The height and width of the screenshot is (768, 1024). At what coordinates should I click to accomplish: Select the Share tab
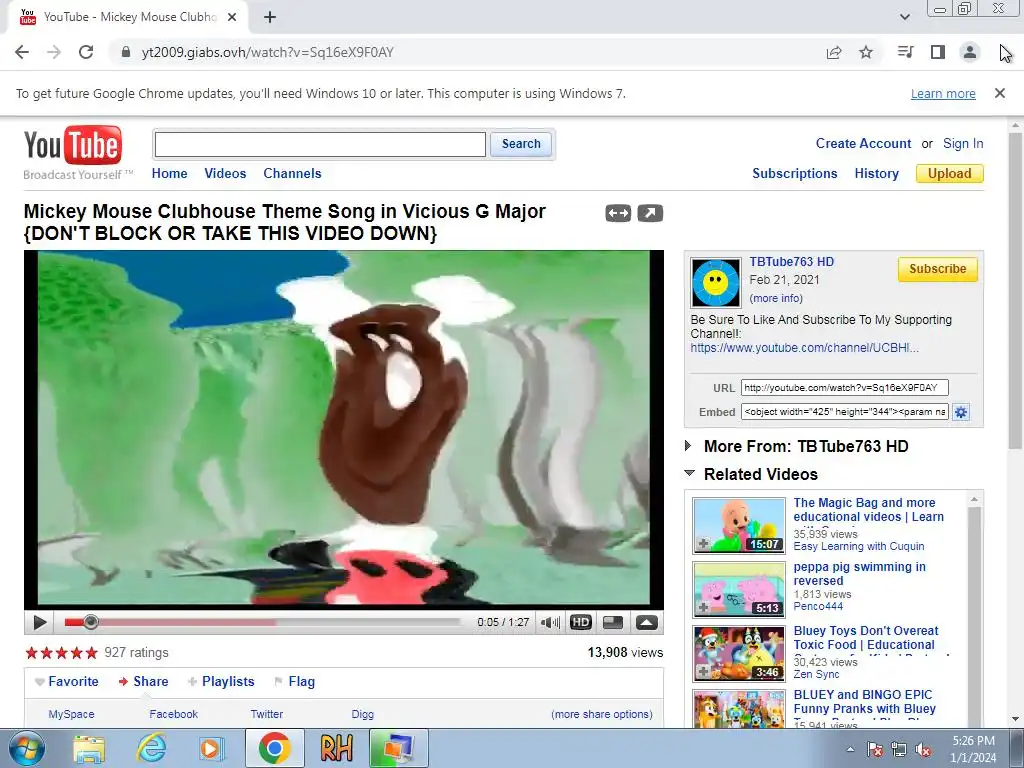(144, 681)
